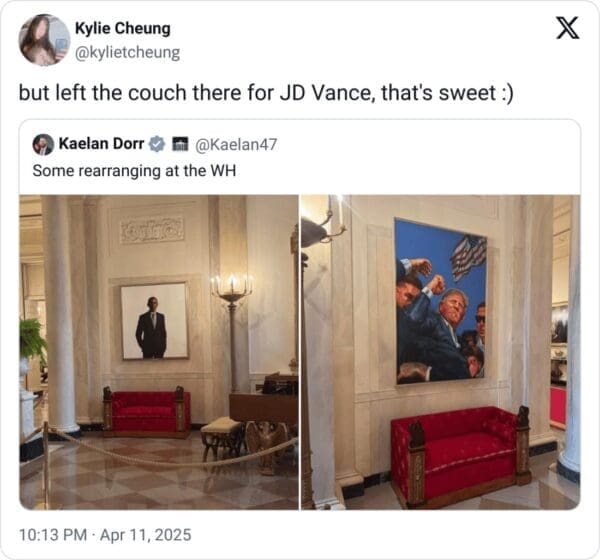Open the right photo with flag painting

(441, 352)
